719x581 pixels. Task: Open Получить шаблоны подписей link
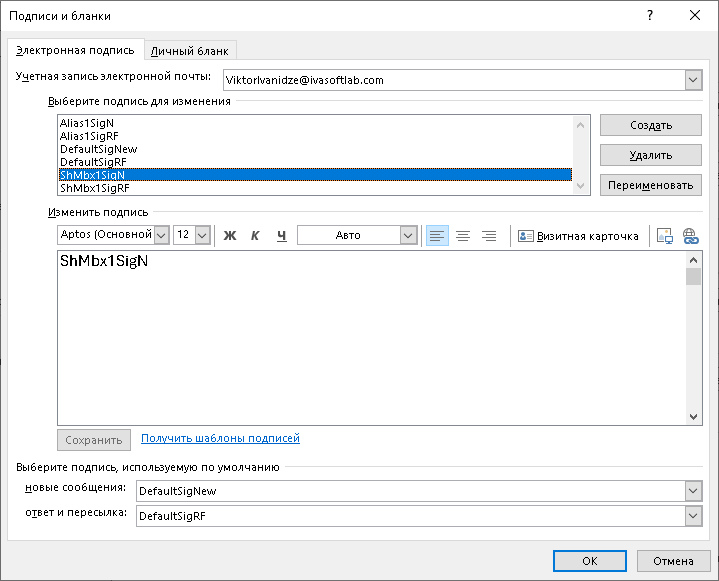[220, 438]
